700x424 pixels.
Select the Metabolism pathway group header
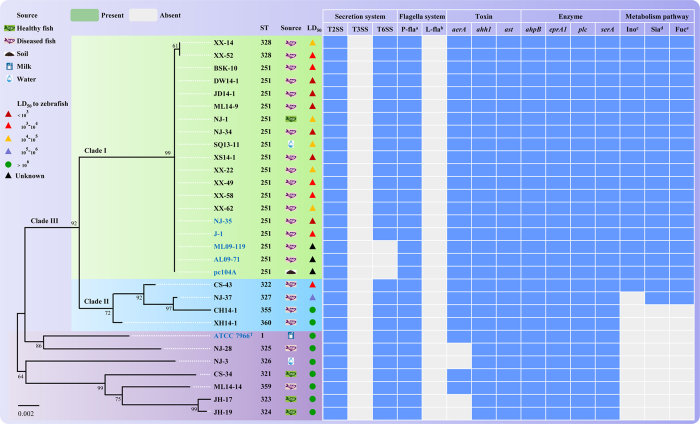(x=657, y=16)
